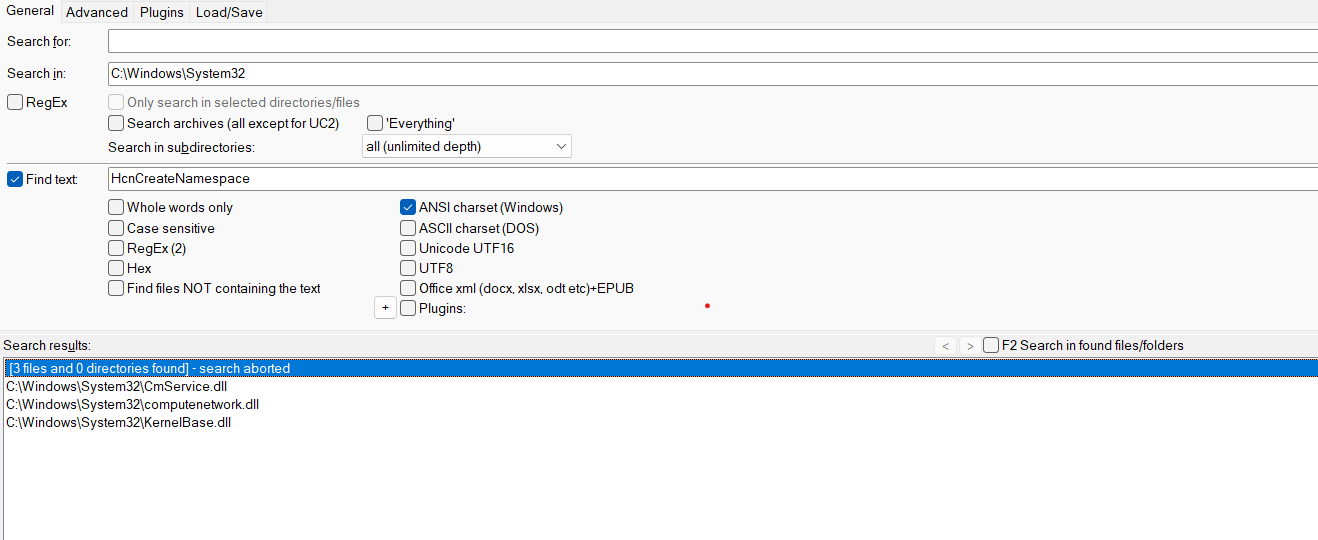Viewport: 1318px width, 540px height.
Task: Disable ANSI charset (Windows) option
Action: click(x=408, y=207)
